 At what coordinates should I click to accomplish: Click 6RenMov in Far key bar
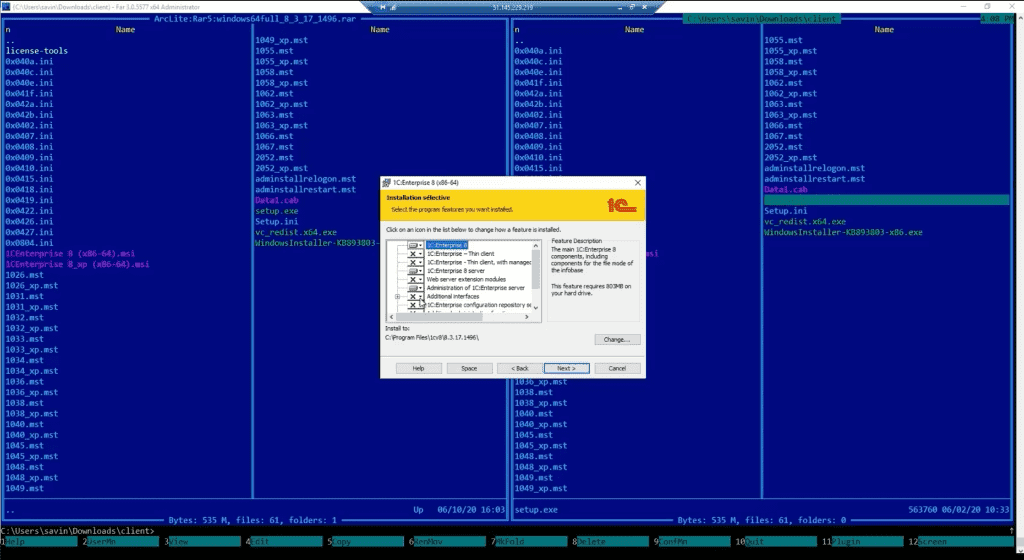447,542
